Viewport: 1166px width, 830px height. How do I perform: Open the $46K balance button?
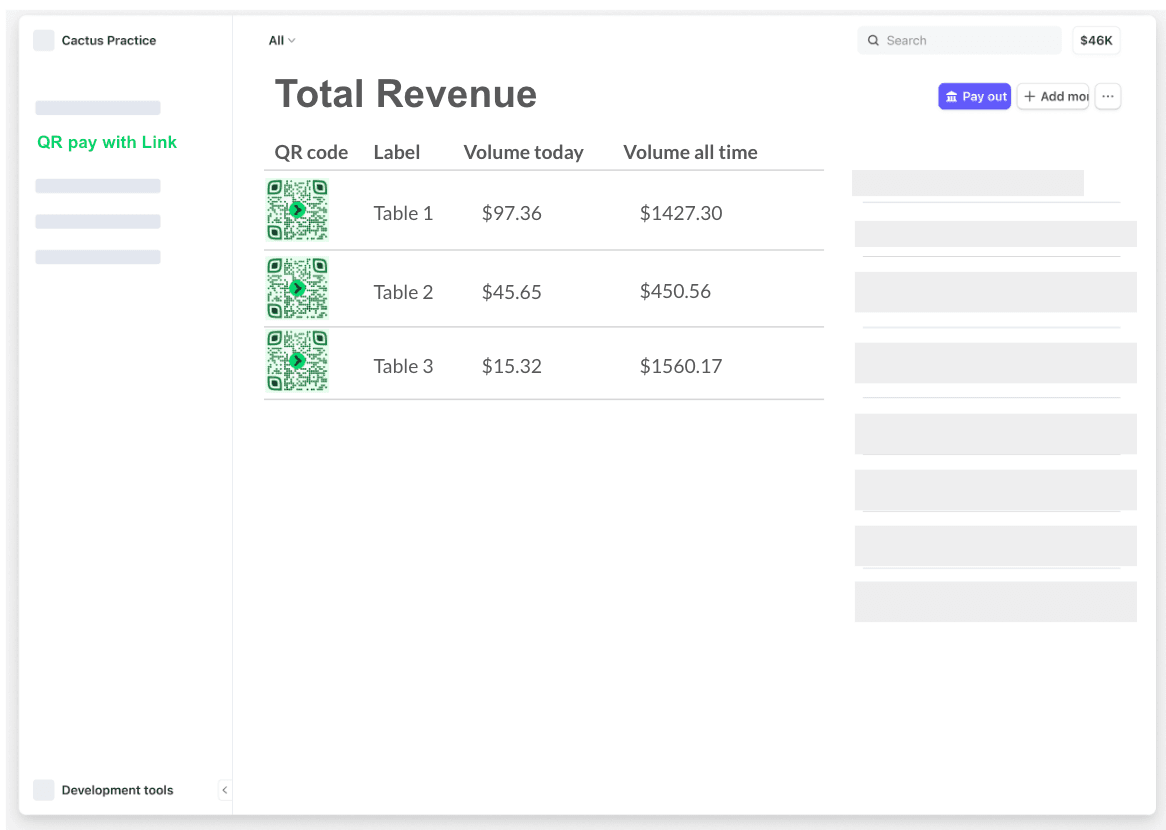point(1096,40)
